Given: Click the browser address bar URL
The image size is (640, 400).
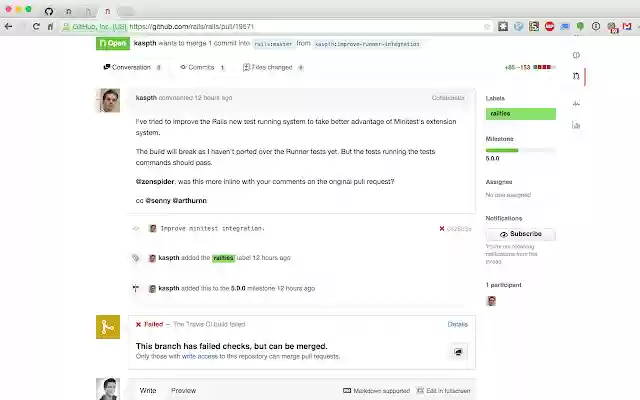Looking at the screenshot, I should (191, 27).
